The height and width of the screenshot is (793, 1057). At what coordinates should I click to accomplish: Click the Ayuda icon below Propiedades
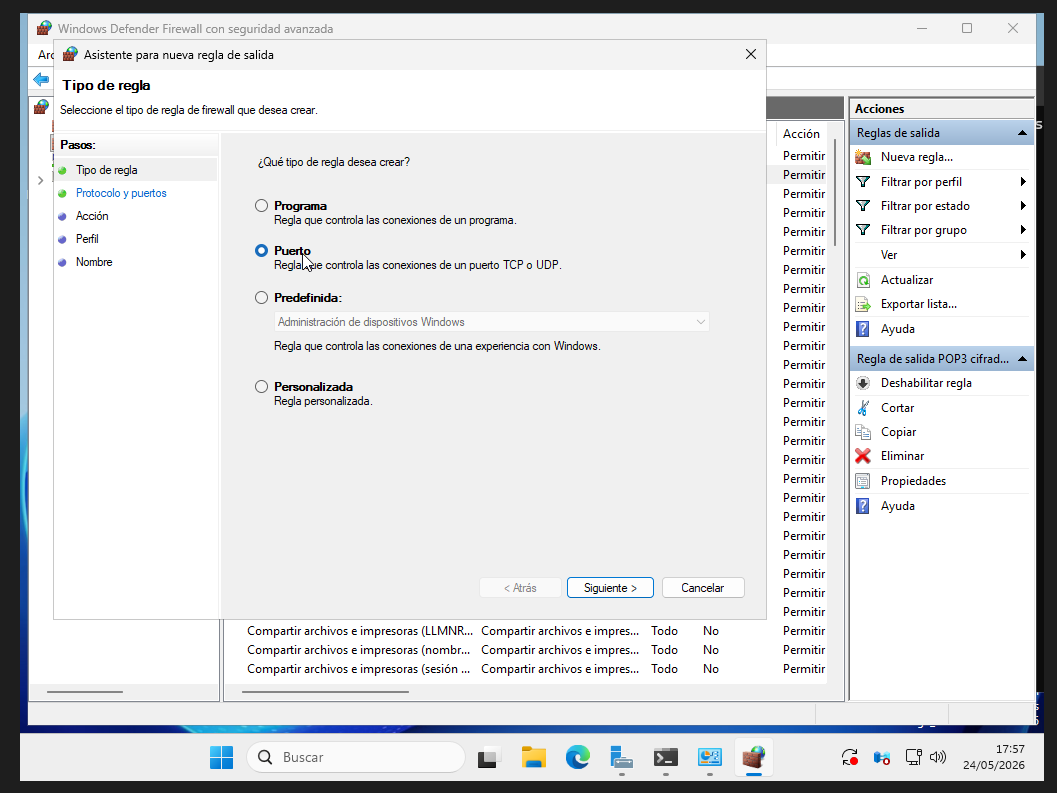[x=863, y=506]
